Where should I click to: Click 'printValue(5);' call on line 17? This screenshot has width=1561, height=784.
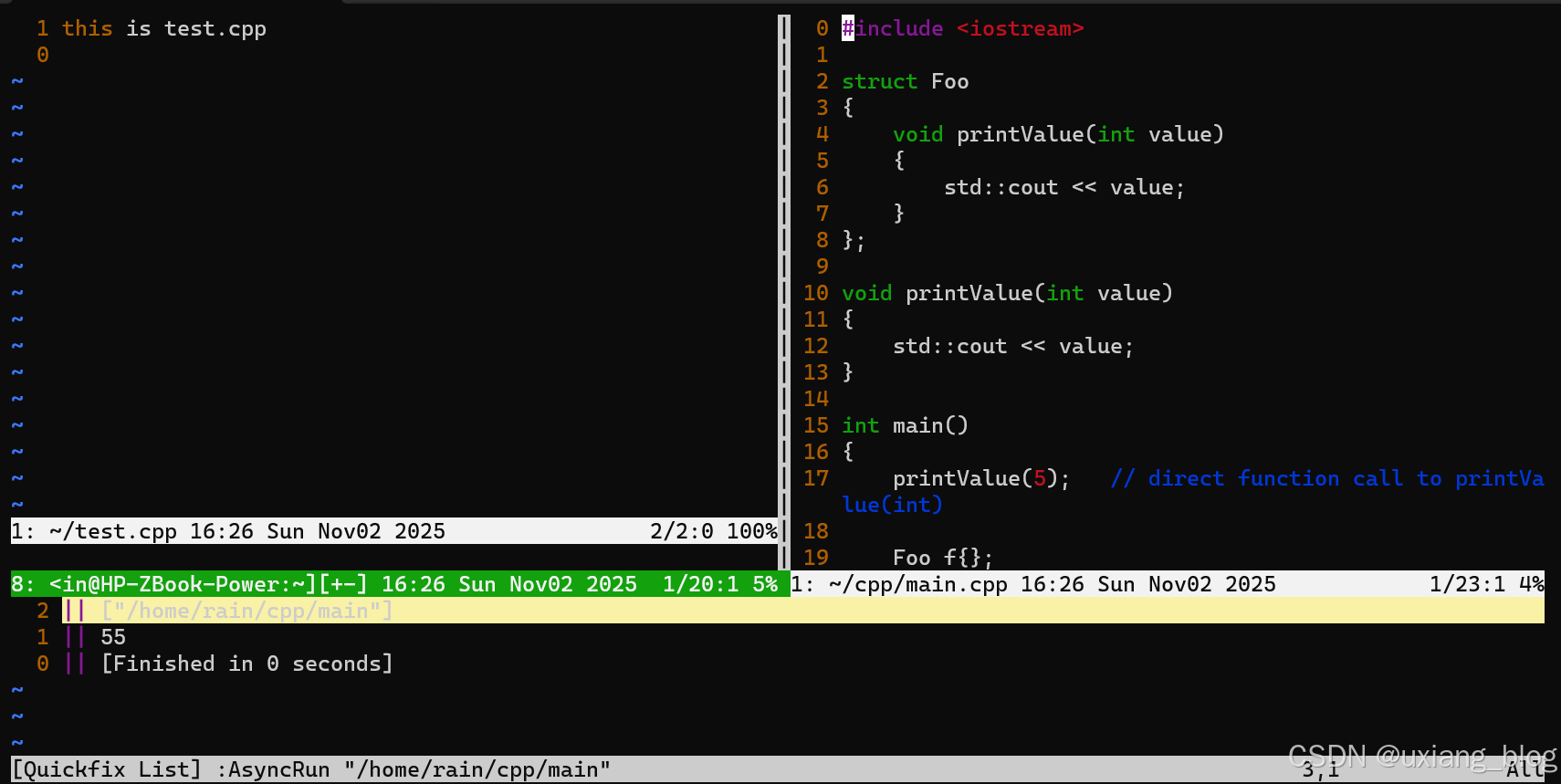981,478
